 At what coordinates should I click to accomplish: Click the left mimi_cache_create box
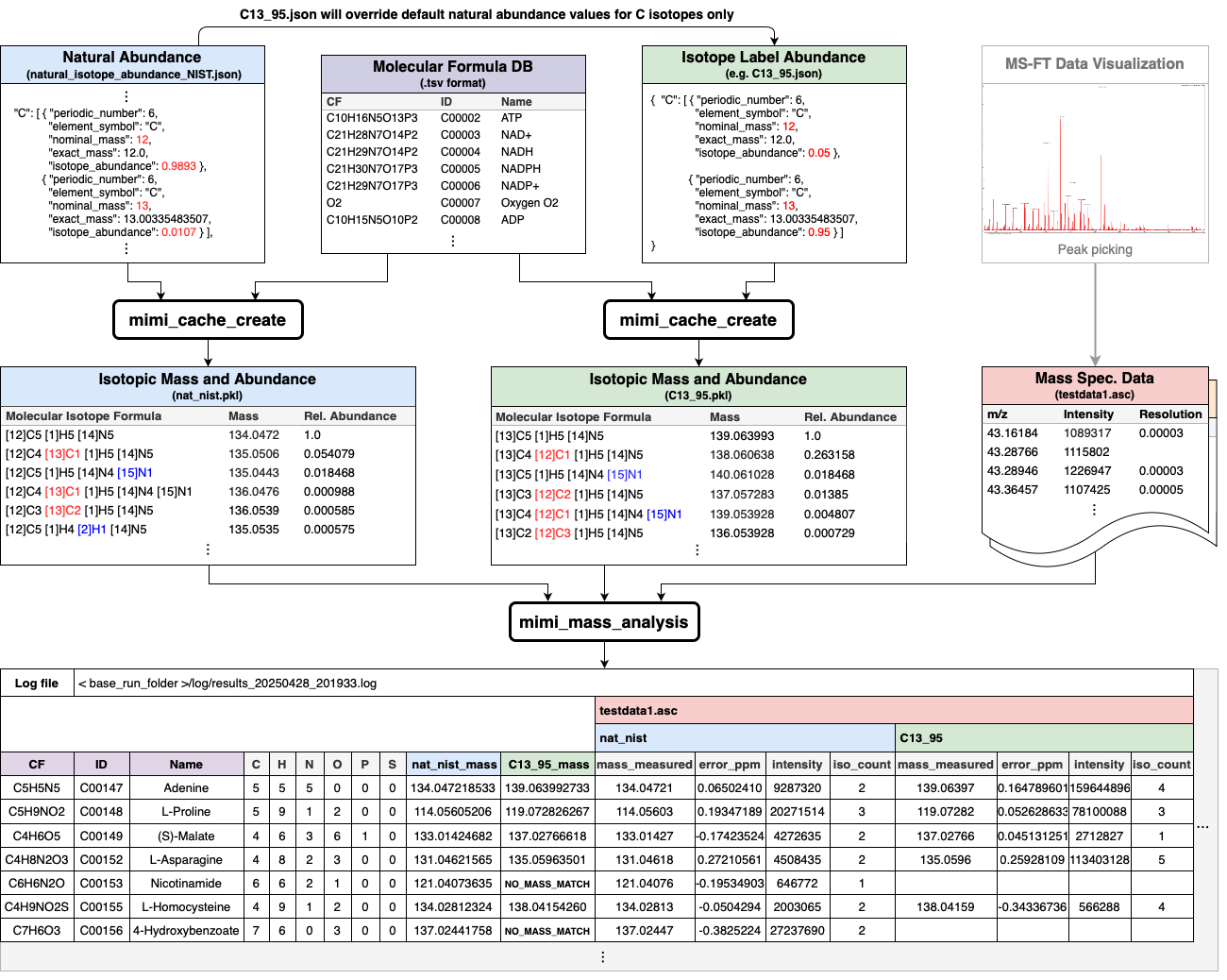coord(208,320)
